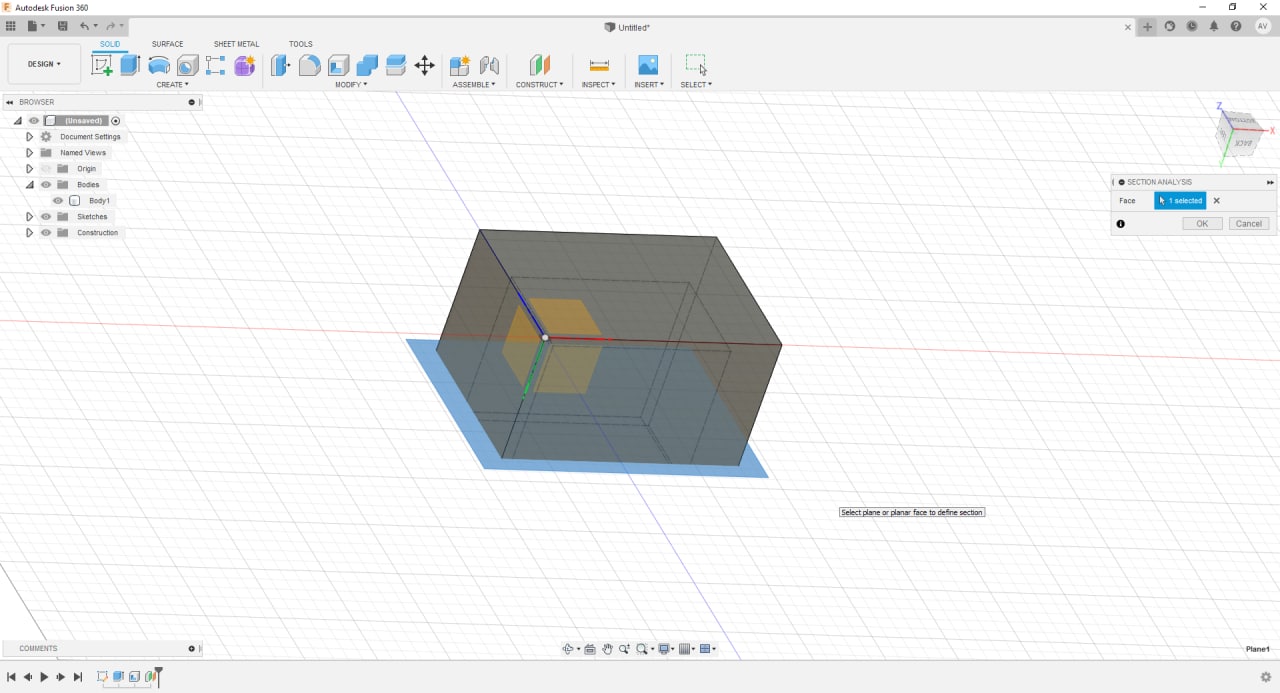This screenshot has width=1280, height=693.
Task: Switch to the SHEET METAL tab
Action: [x=236, y=44]
